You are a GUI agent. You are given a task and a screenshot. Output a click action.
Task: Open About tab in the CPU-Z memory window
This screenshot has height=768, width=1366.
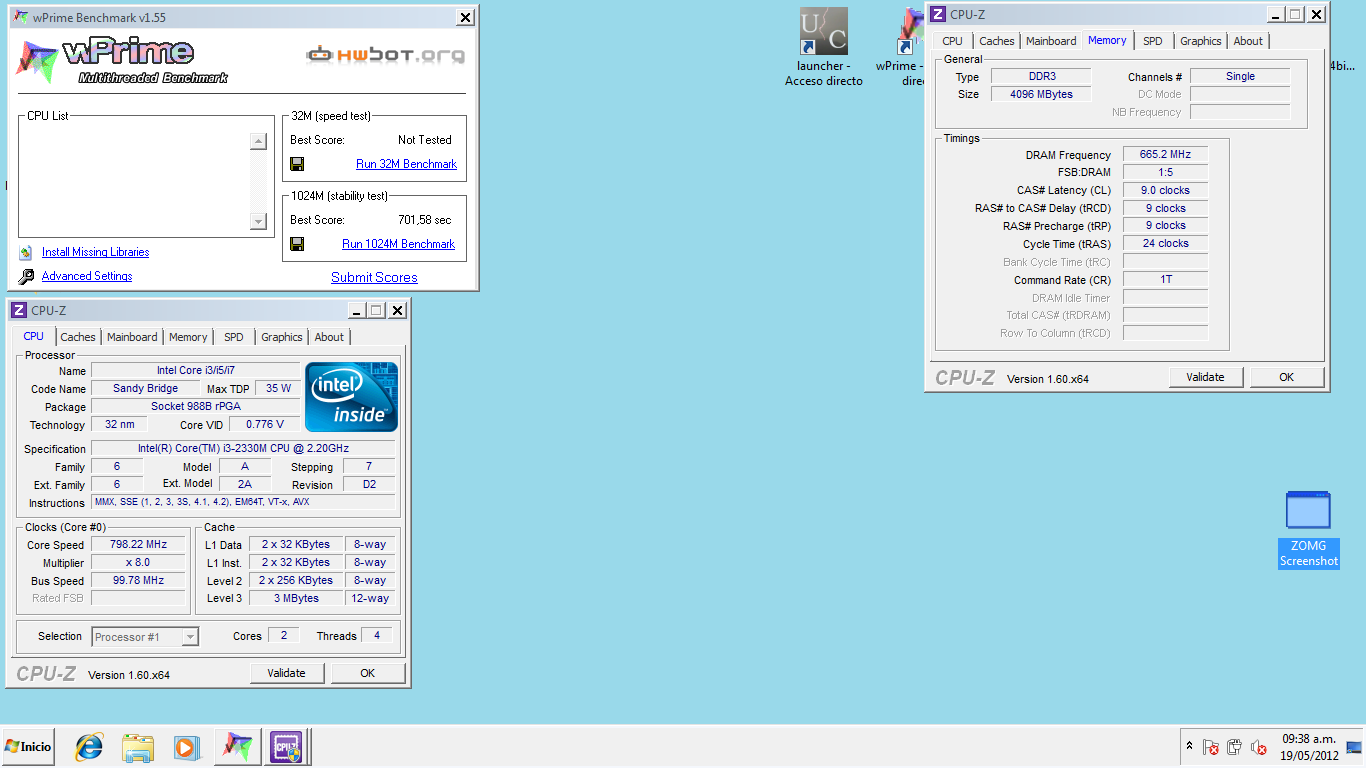(1248, 41)
